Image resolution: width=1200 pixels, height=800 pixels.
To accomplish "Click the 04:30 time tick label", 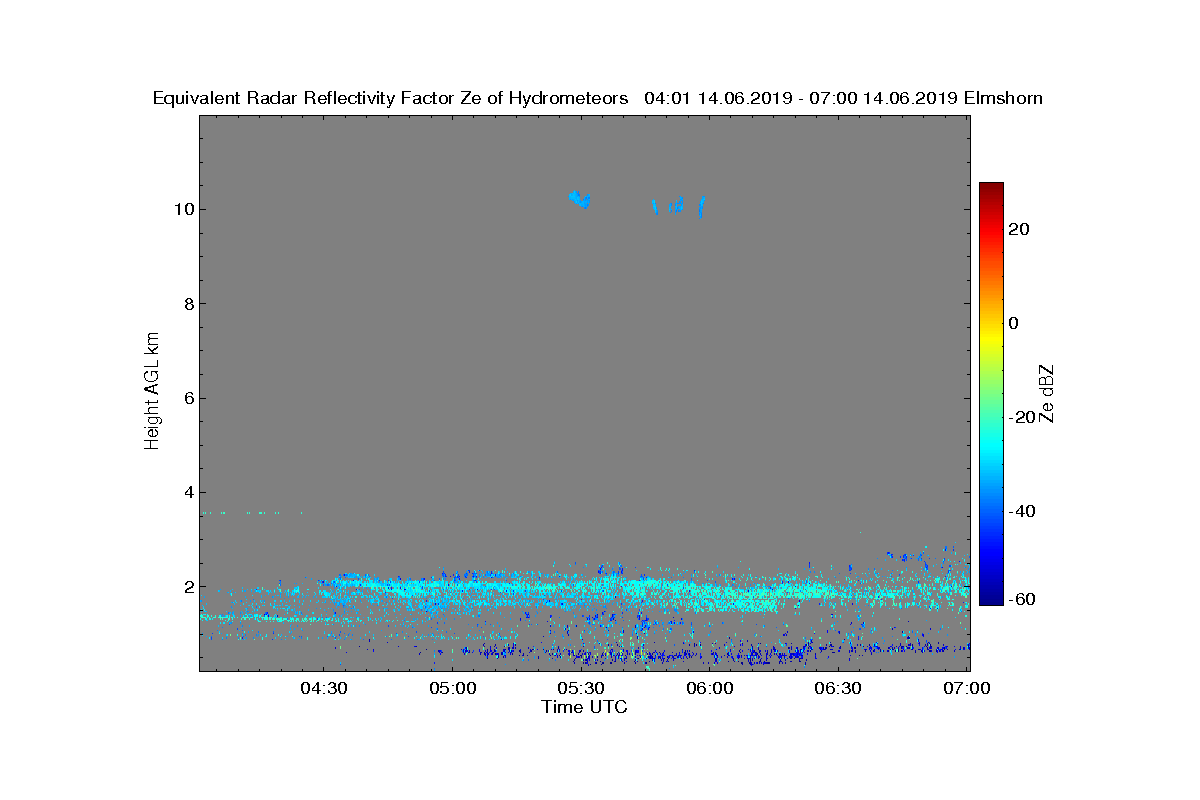I will [x=323, y=689].
